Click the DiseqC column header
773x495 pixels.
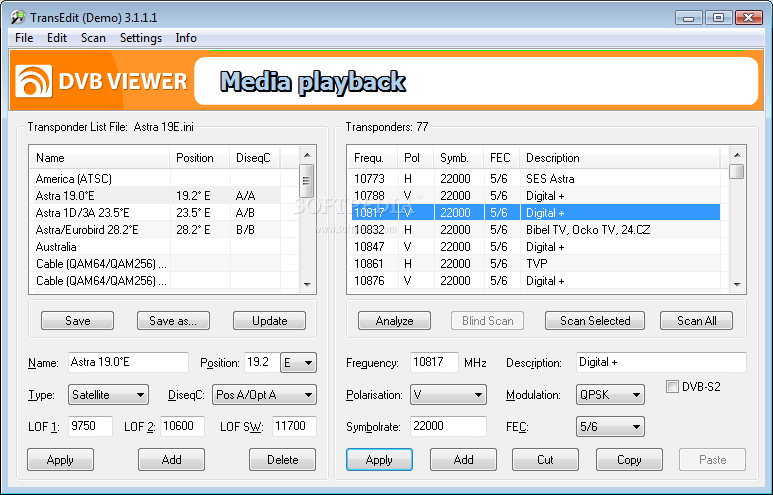point(254,158)
